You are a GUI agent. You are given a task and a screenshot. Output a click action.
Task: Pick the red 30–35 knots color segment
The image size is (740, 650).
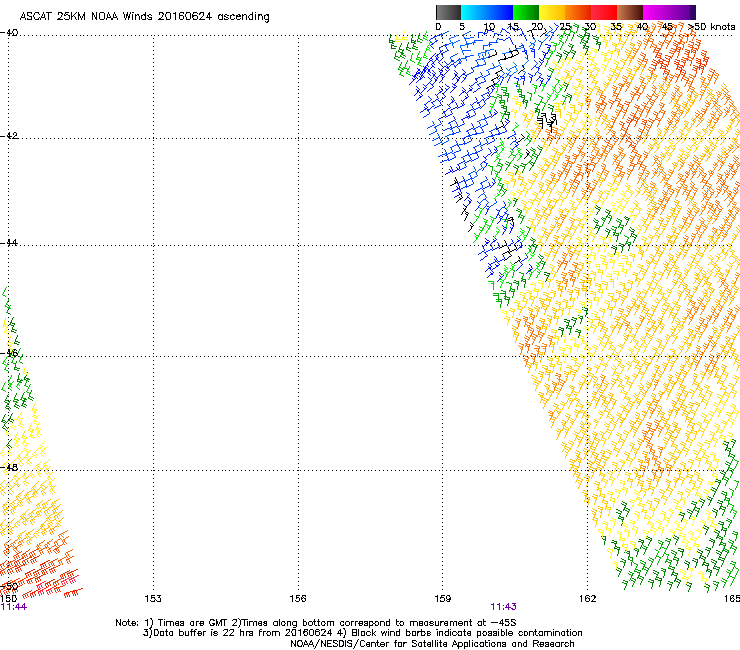(x=604, y=12)
